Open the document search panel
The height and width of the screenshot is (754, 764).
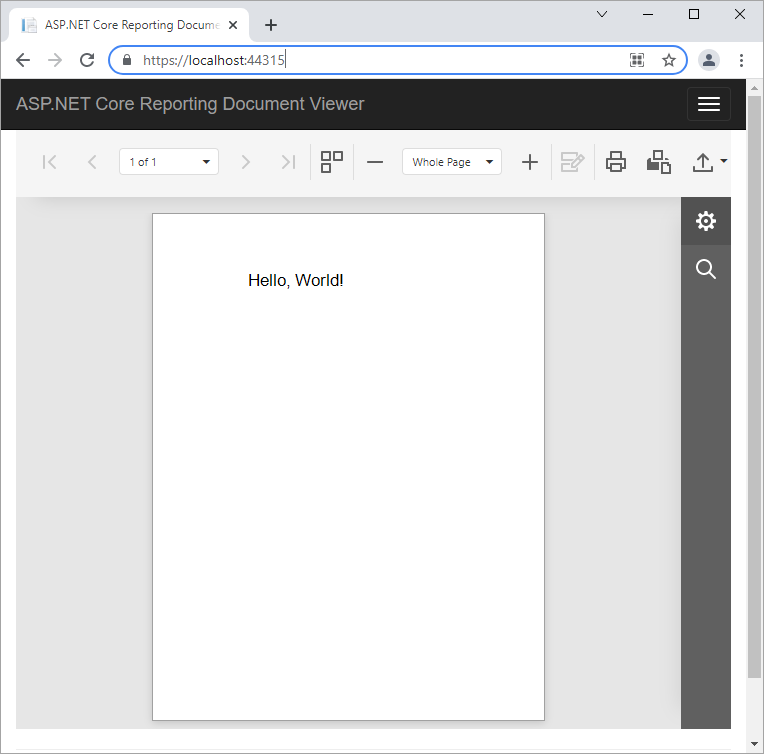pos(706,269)
